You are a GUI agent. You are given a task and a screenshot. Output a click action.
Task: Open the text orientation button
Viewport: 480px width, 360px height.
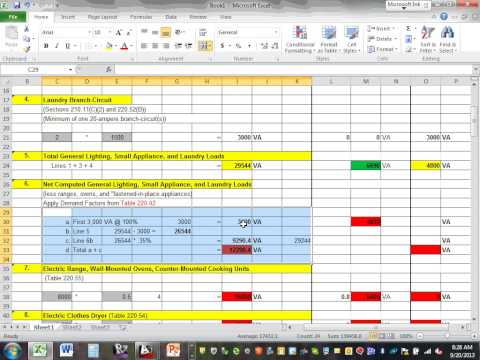pyautogui.click(x=179, y=32)
